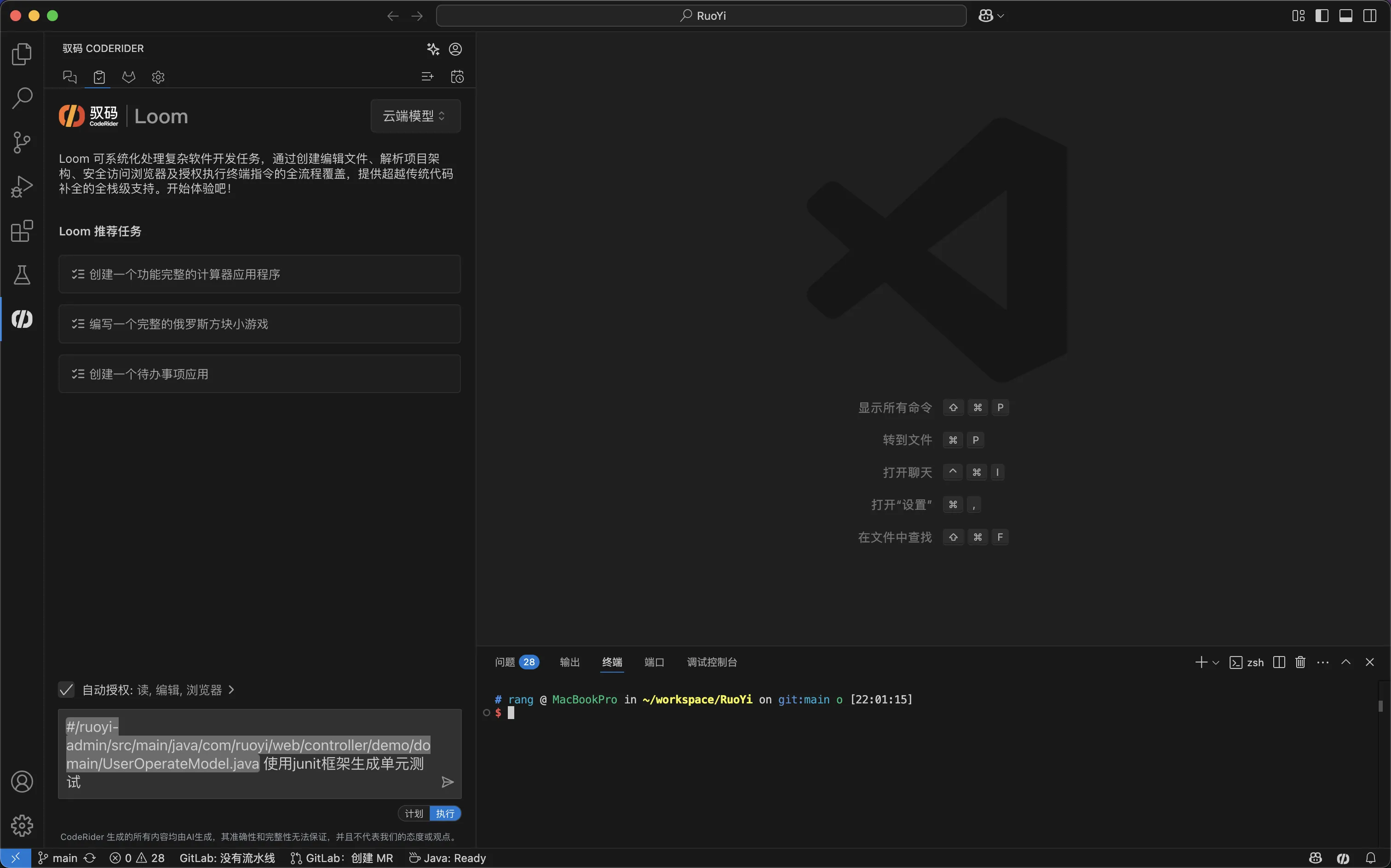Click GitLab: 创建 MR in status bar

(x=342, y=858)
